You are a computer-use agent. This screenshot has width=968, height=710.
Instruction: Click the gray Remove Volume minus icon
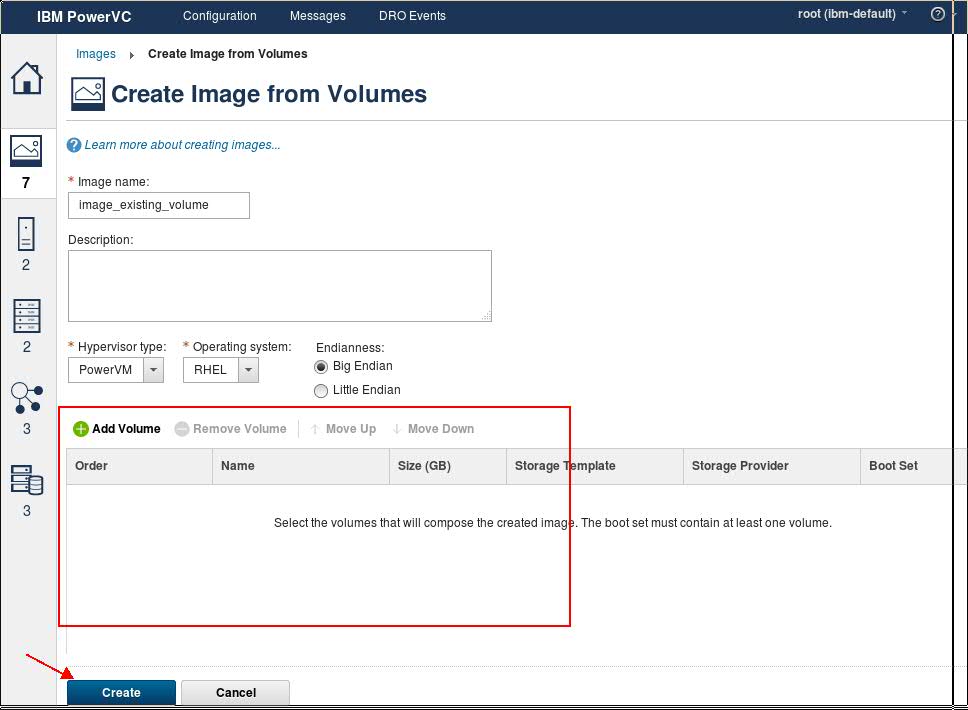click(x=182, y=429)
